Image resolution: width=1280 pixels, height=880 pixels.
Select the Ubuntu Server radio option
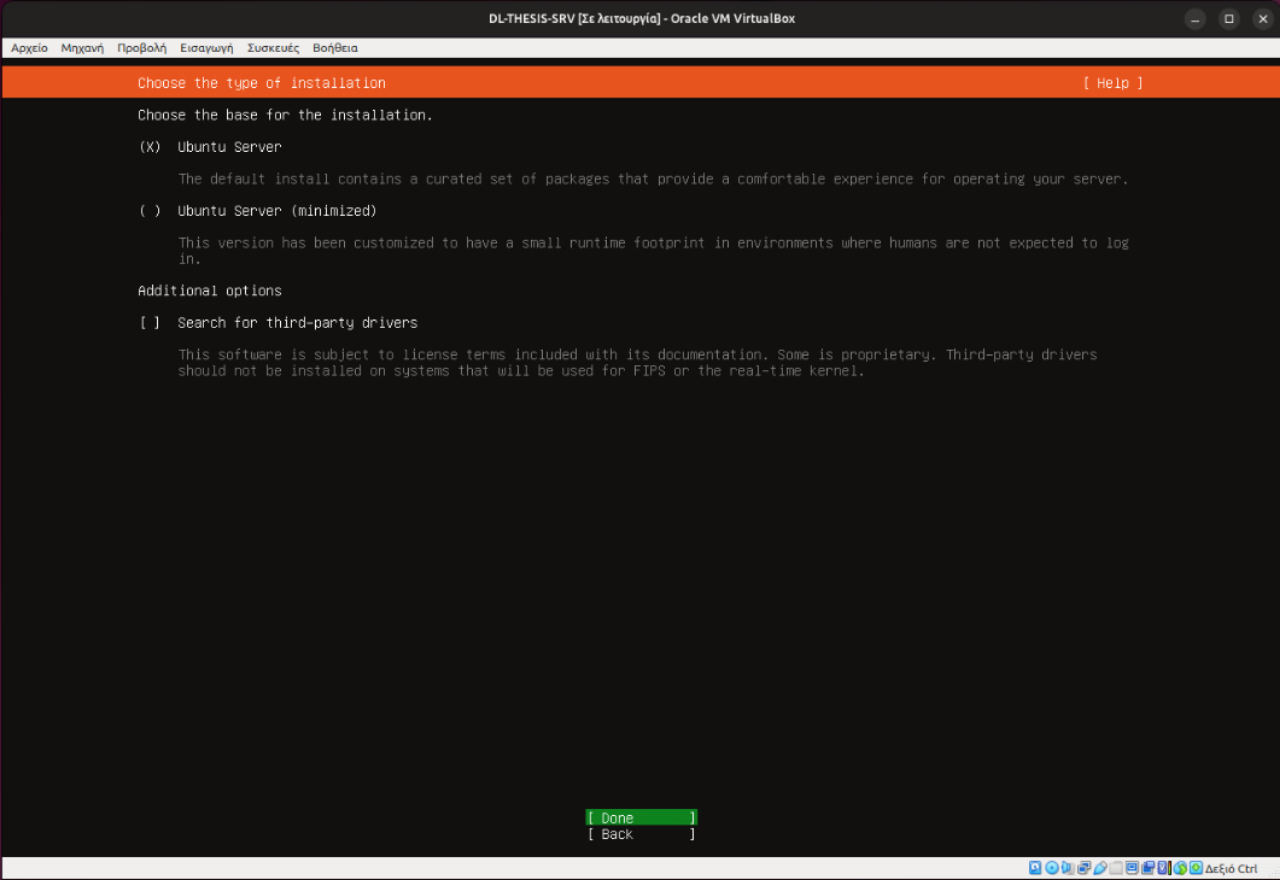(x=150, y=147)
